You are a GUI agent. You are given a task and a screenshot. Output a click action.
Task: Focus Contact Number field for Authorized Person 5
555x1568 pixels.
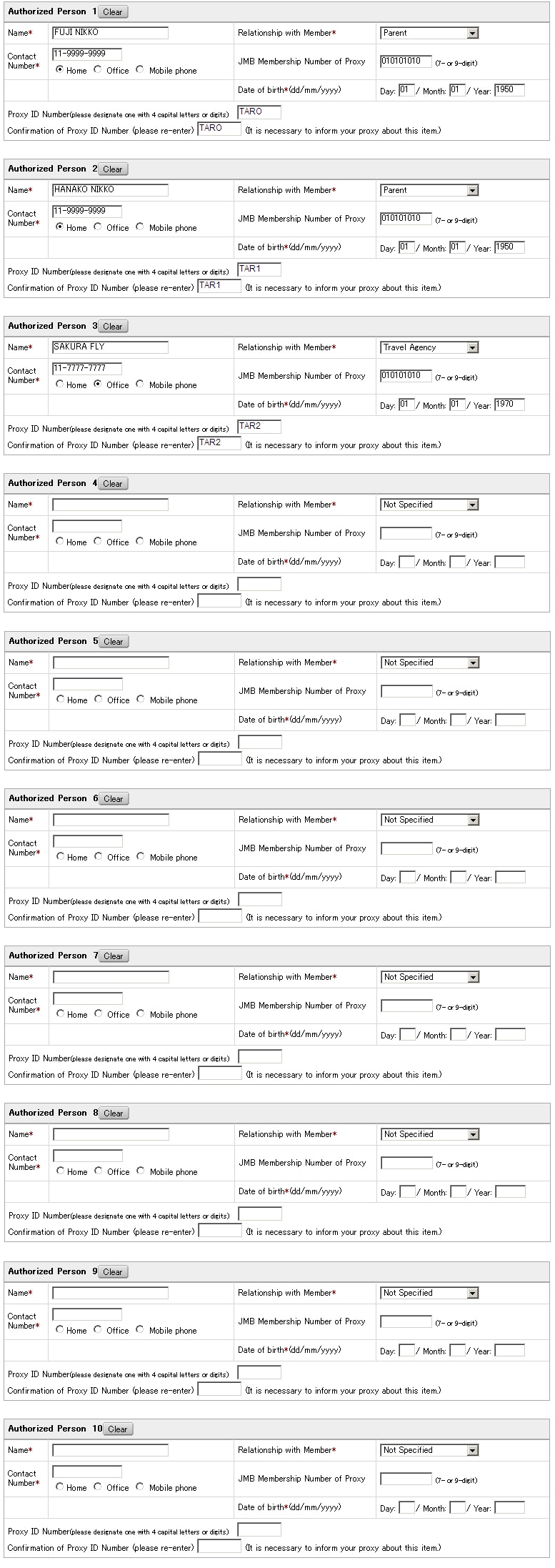88,685
